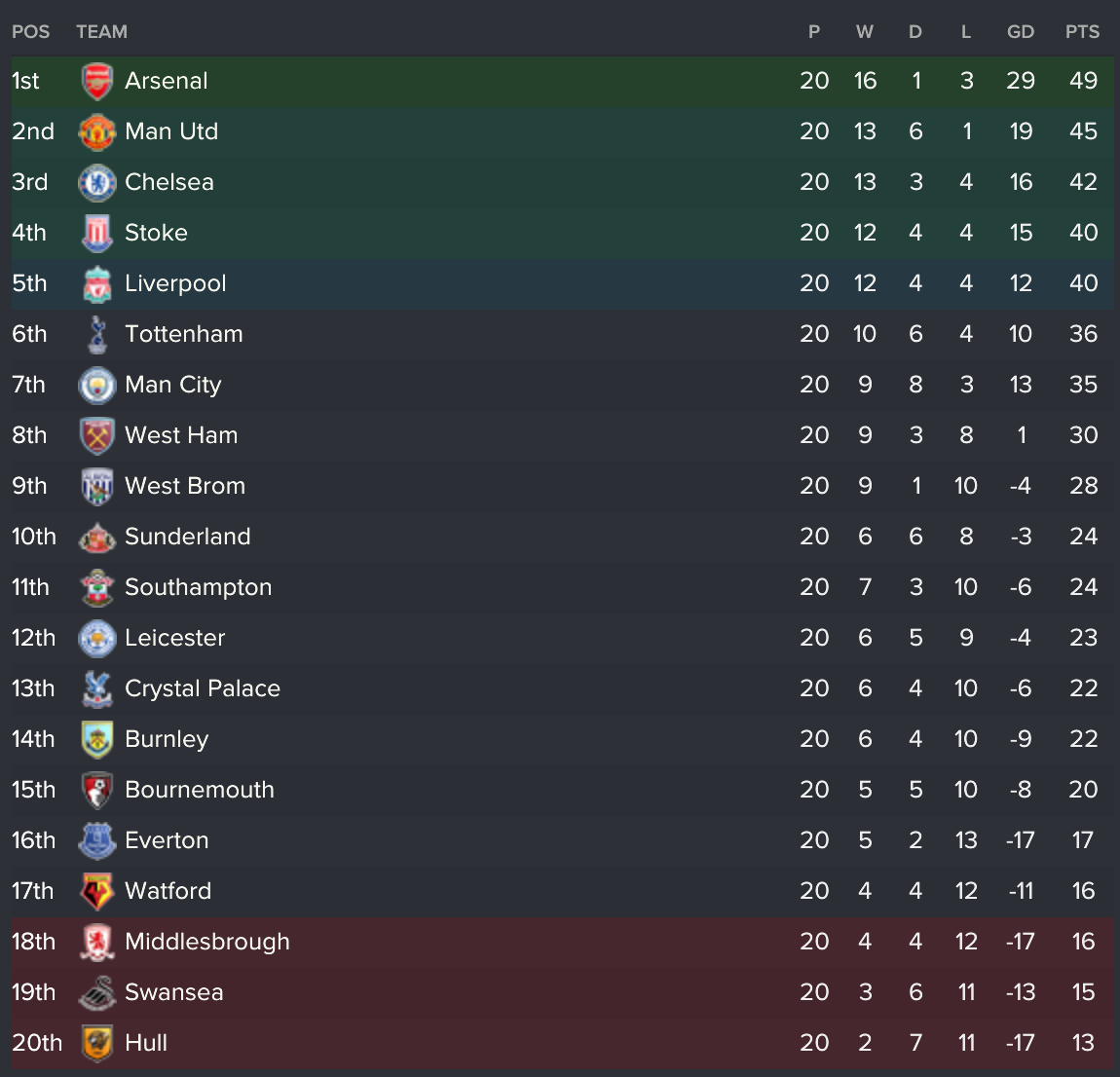Open the Leicester team name link
Screen dimensions: 1120x1077
tap(174, 638)
